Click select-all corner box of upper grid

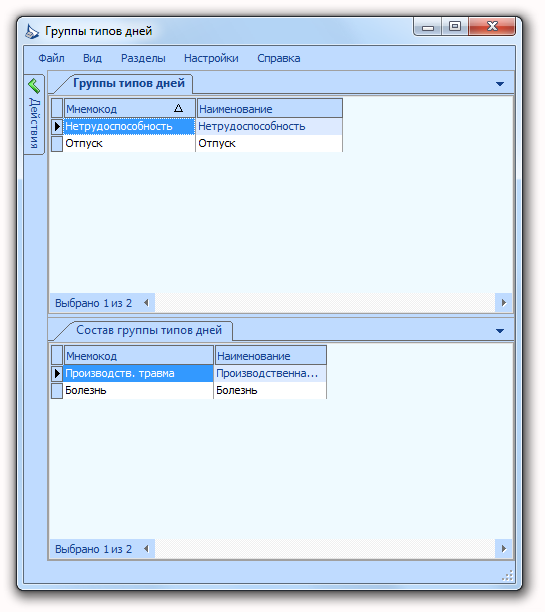pyautogui.click(x=57, y=108)
